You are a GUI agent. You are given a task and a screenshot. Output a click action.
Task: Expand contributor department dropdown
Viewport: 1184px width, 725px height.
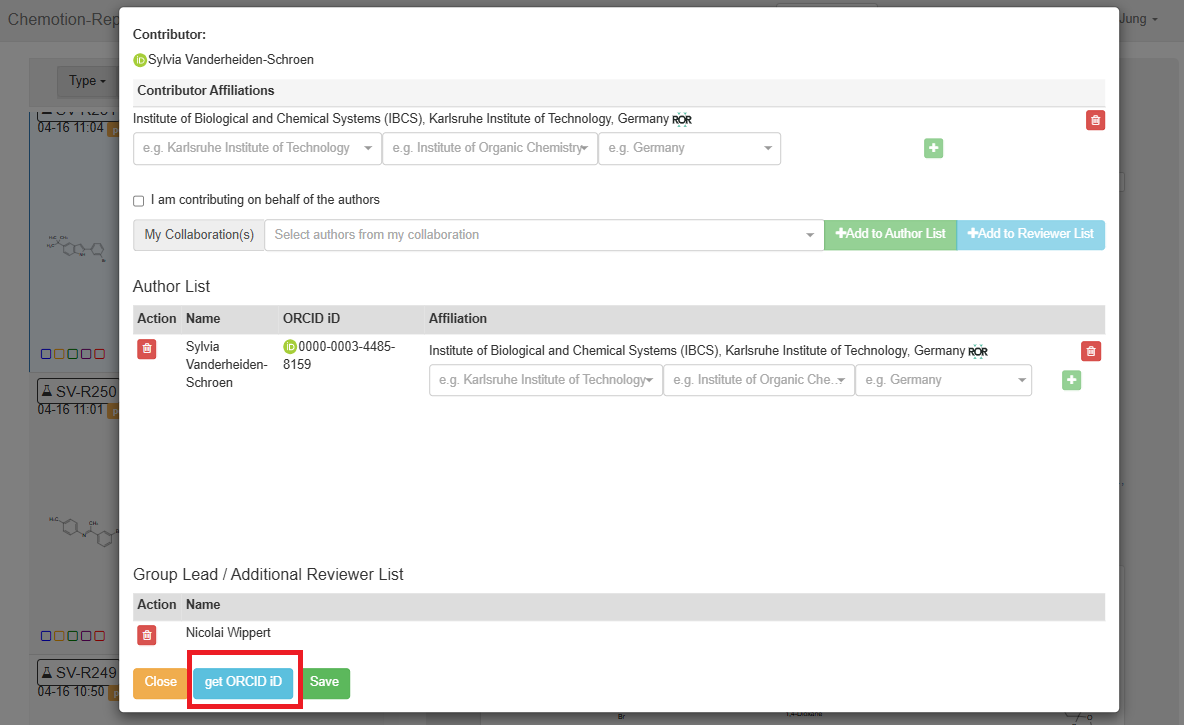pyautogui.click(x=489, y=148)
